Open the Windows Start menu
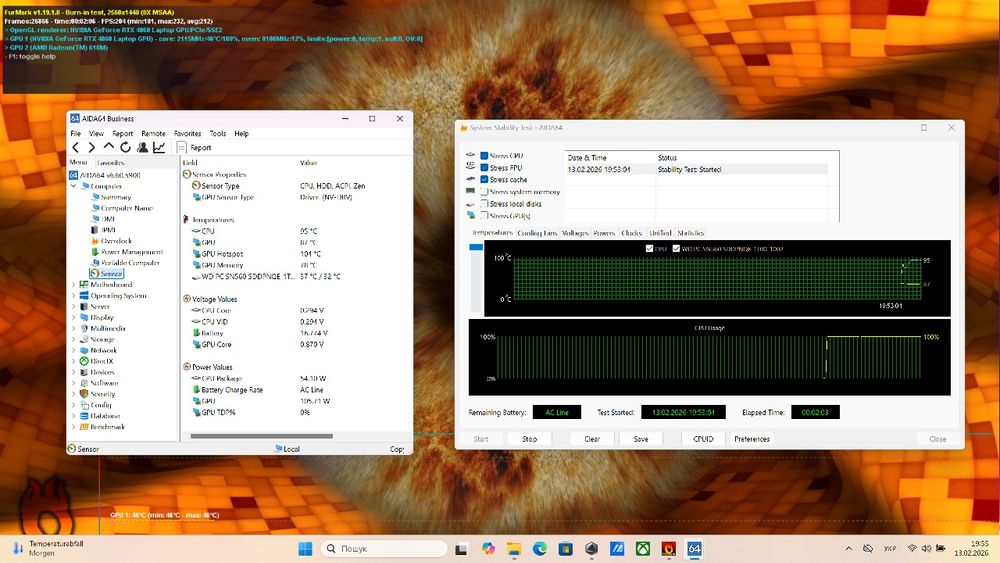The width and height of the screenshot is (1000, 563). coord(305,548)
